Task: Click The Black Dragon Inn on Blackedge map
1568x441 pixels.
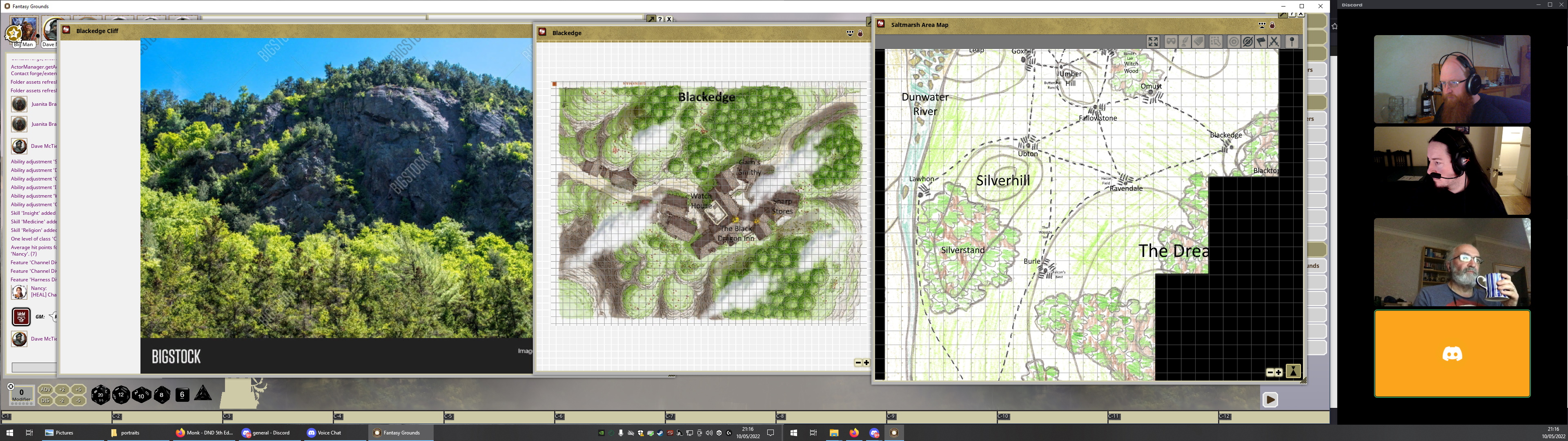Action: click(x=737, y=233)
